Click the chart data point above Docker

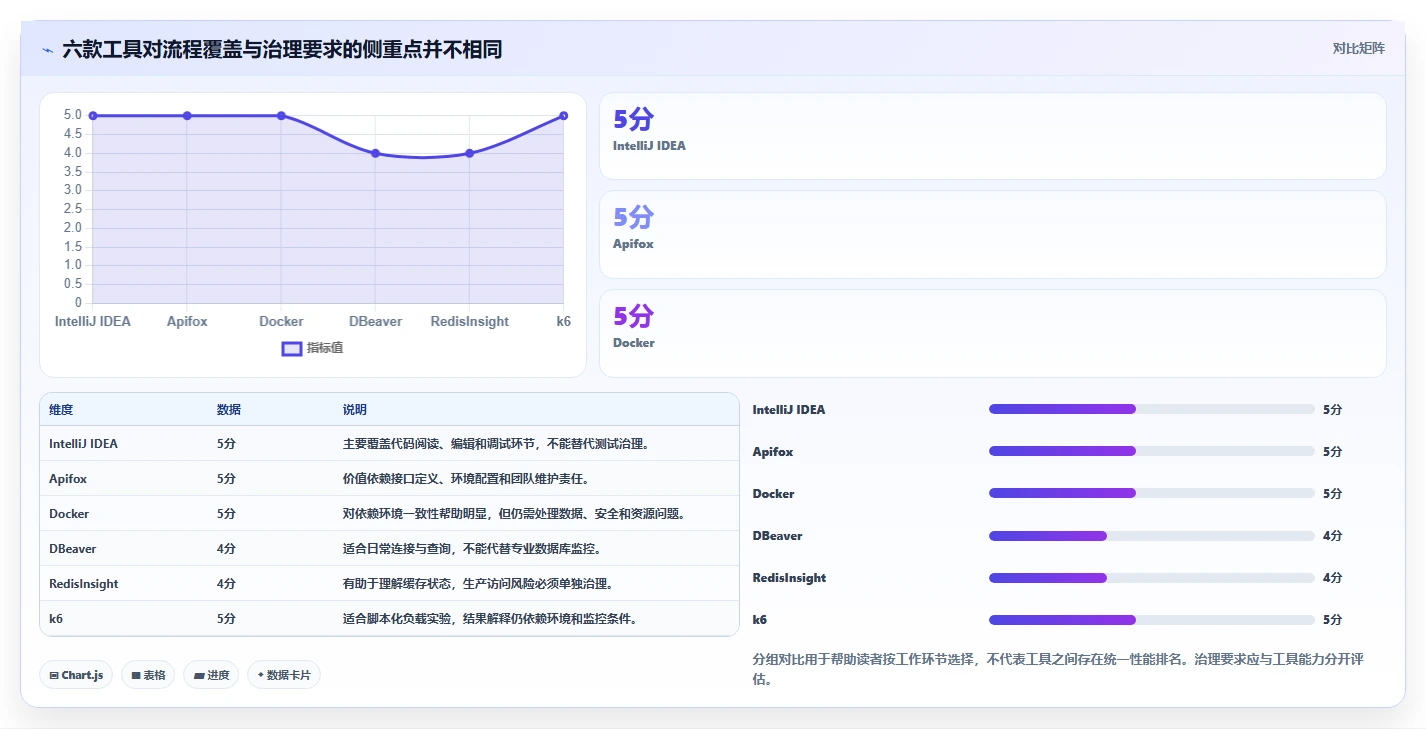(x=281, y=116)
